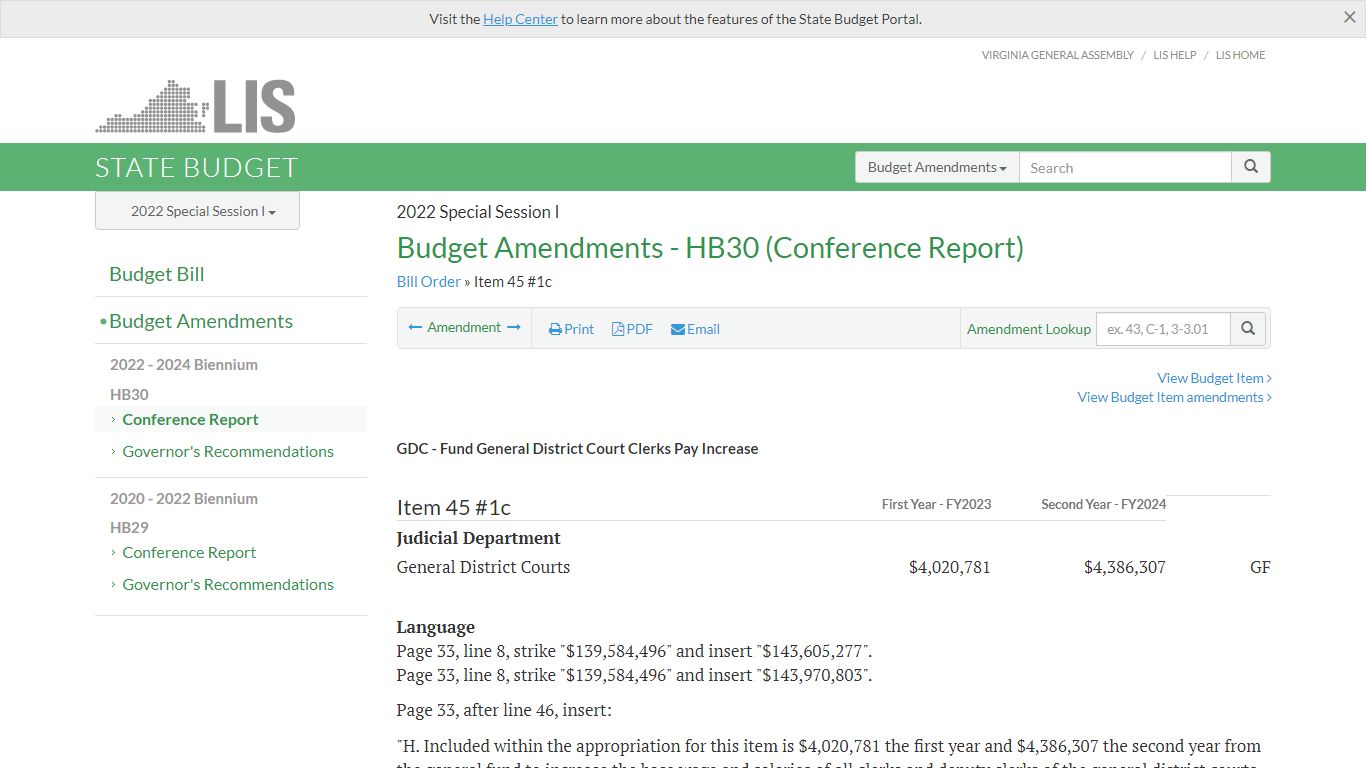
Task: Go to previous amendment arrow
Action: tap(415, 328)
